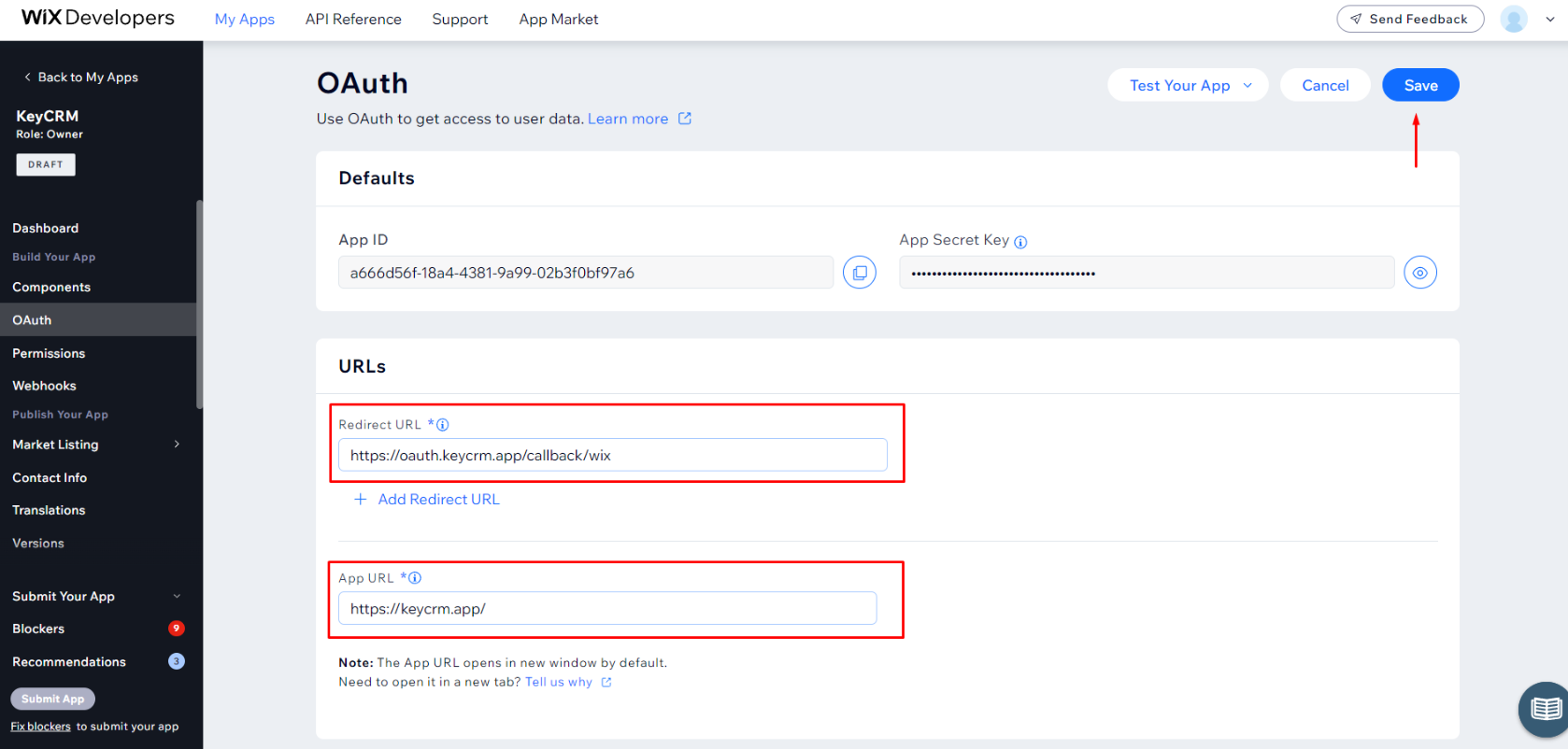Click the DRAFT status badge
This screenshot has height=749, width=1568.
point(46,164)
